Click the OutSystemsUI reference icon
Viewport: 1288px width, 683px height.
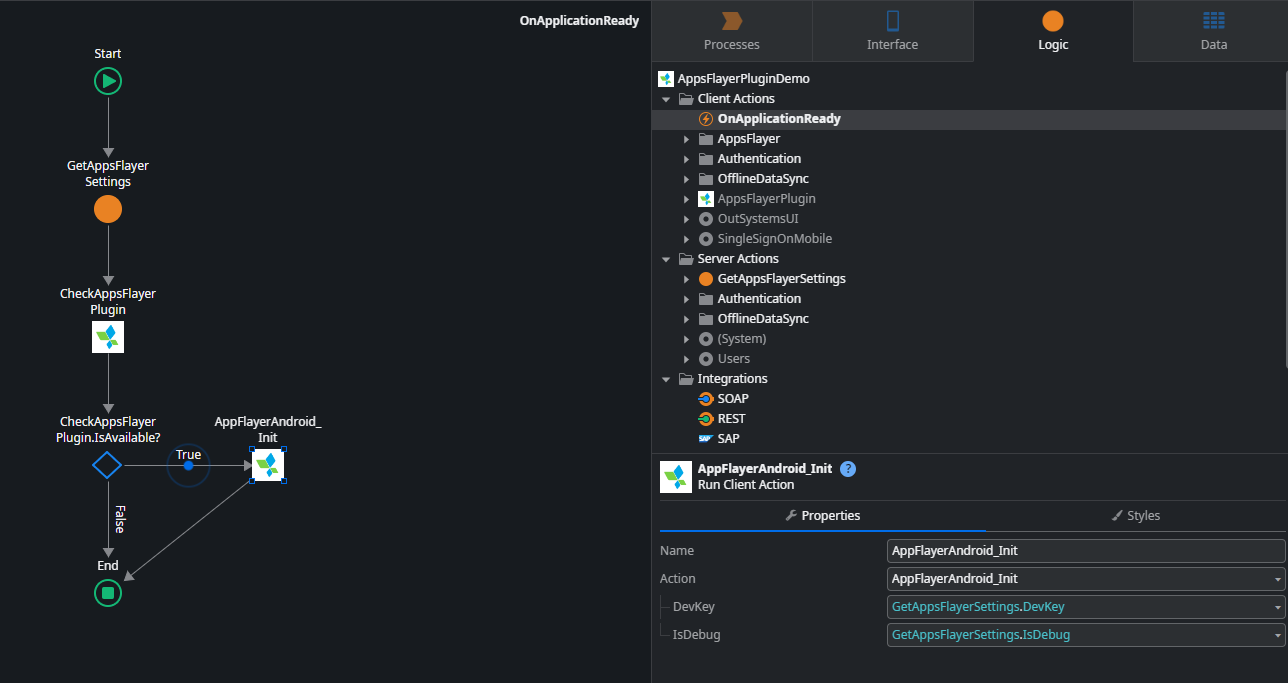pyautogui.click(x=706, y=219)
